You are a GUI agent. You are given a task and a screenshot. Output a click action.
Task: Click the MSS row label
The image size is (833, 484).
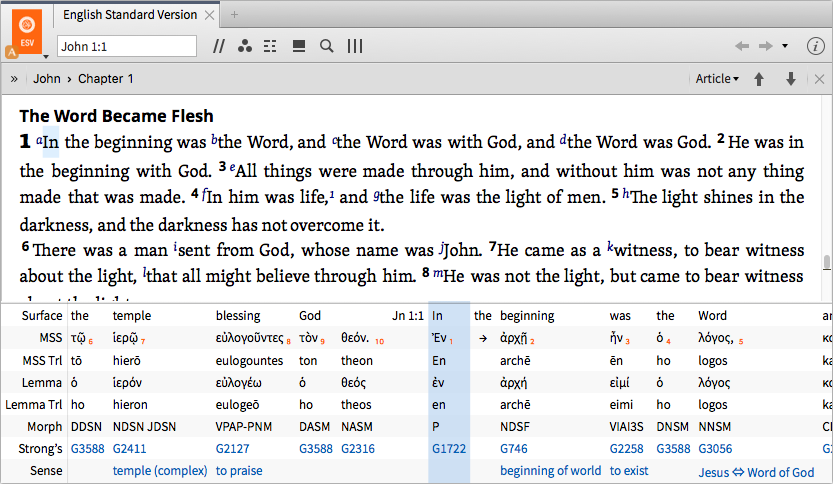pos(50,338)
